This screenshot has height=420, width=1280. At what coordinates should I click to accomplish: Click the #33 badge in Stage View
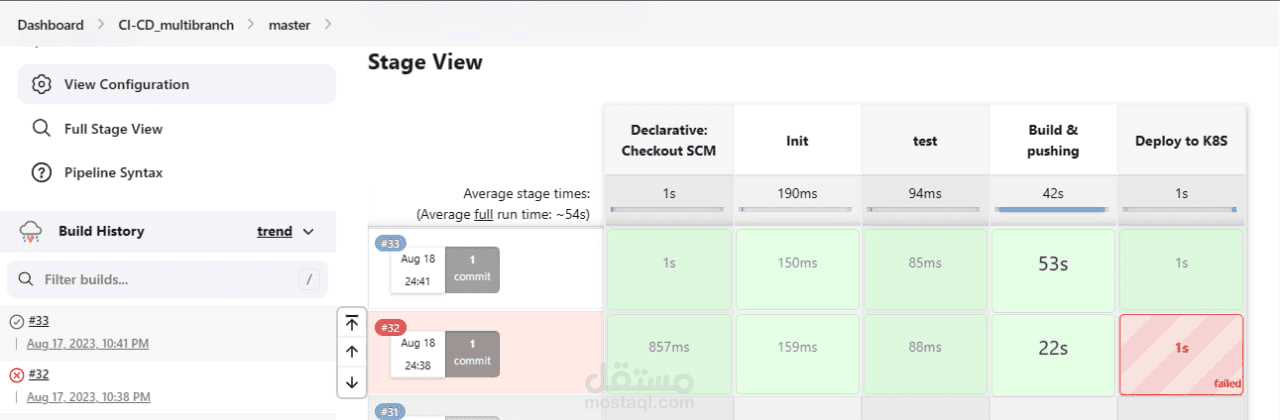tap(390, 243)
